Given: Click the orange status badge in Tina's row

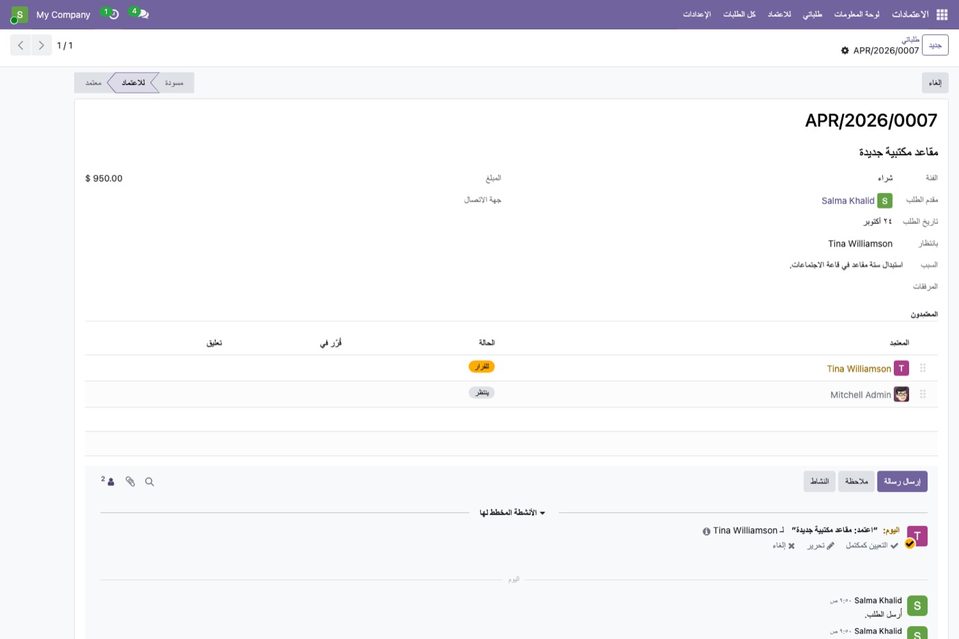Looking at the screenshot, I should pyautogui.click(x=482, y=367).
